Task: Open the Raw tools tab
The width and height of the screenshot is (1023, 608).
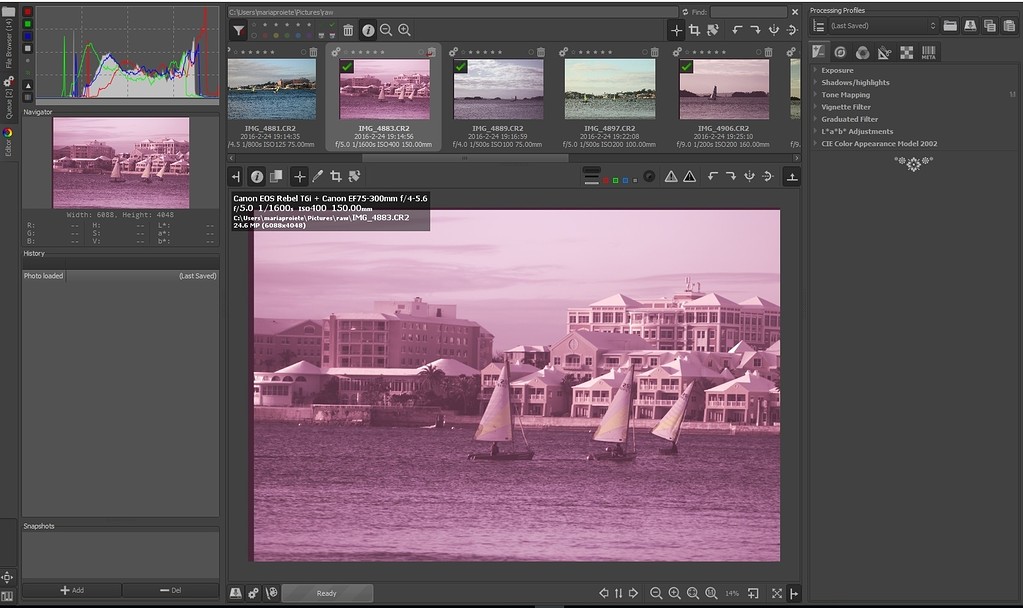Action: 908,50
